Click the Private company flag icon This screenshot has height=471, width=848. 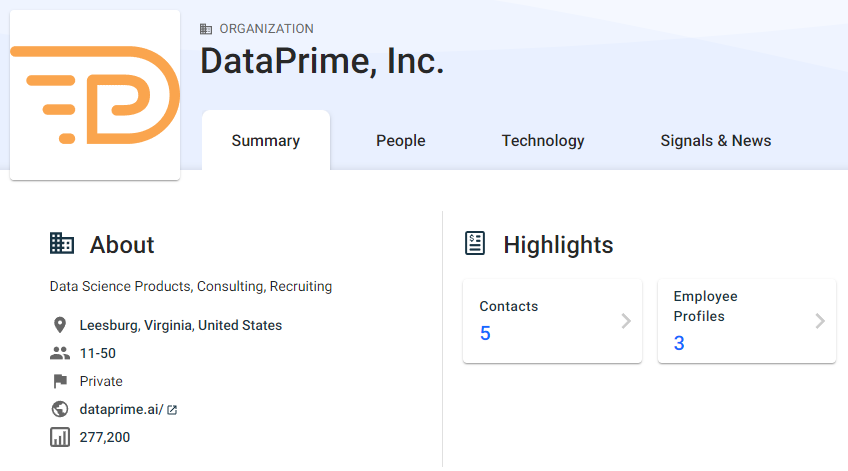(60, 381)
